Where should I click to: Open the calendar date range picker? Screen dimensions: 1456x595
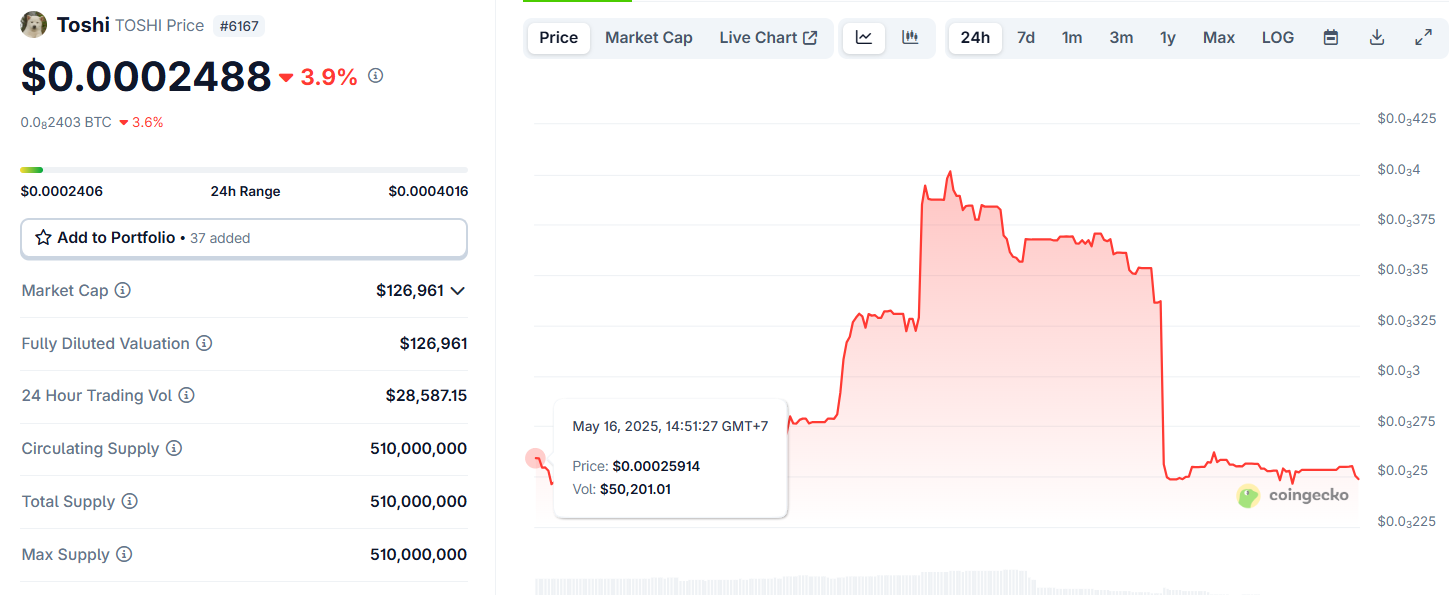coord(1331,38)
